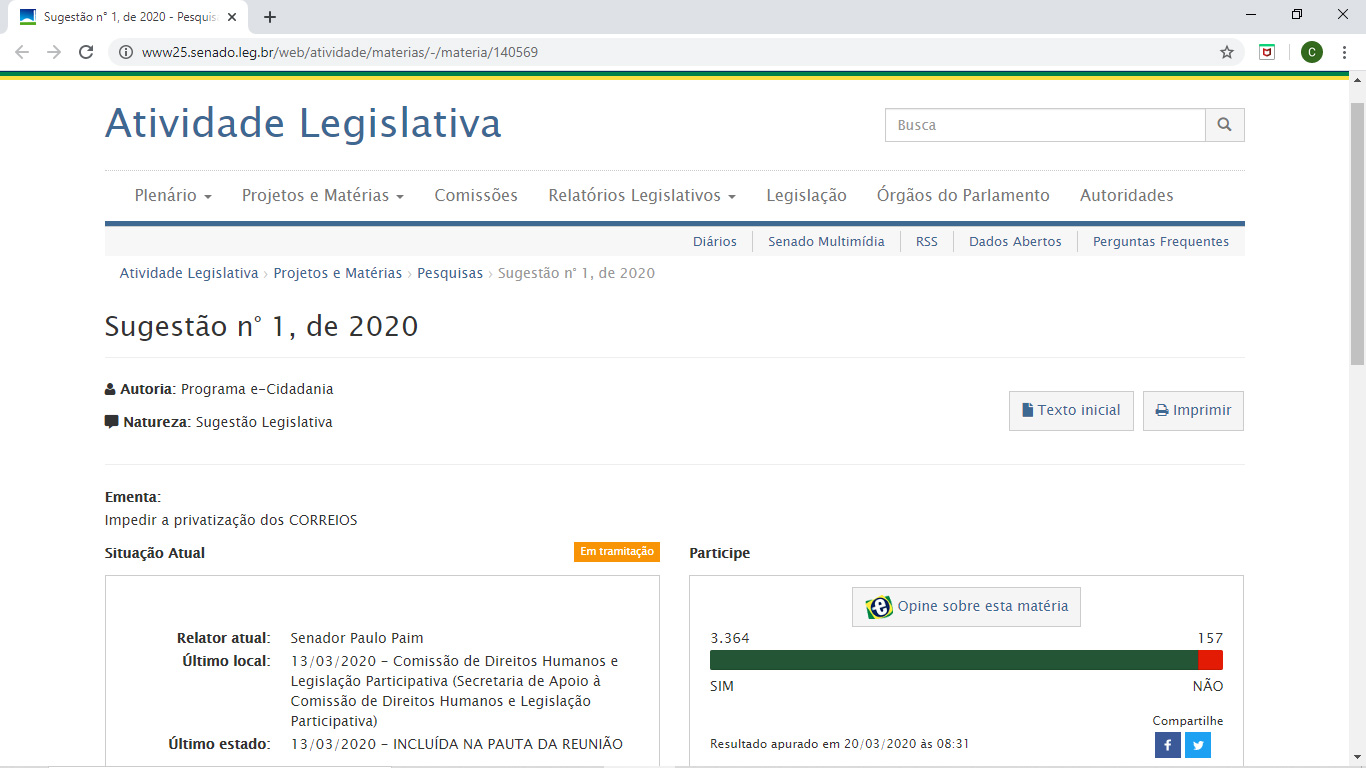Click Projetos e Matérias breadcrumb
Screen dimensions: 1366x768
(338, 273)
